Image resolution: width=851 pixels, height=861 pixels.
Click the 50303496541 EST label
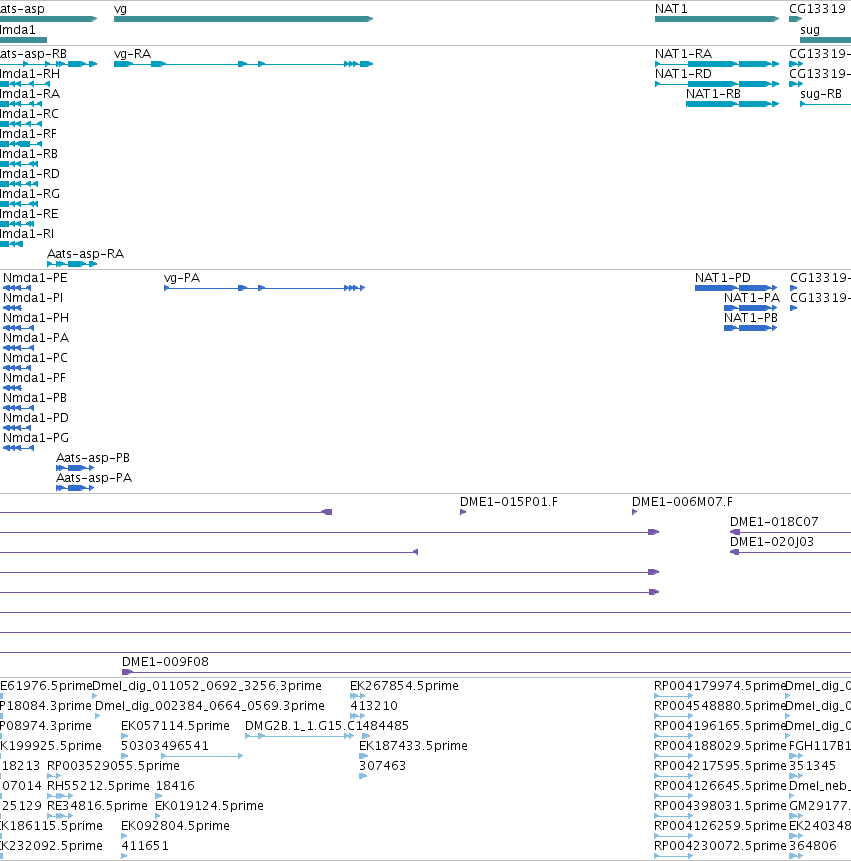(165, 746)
